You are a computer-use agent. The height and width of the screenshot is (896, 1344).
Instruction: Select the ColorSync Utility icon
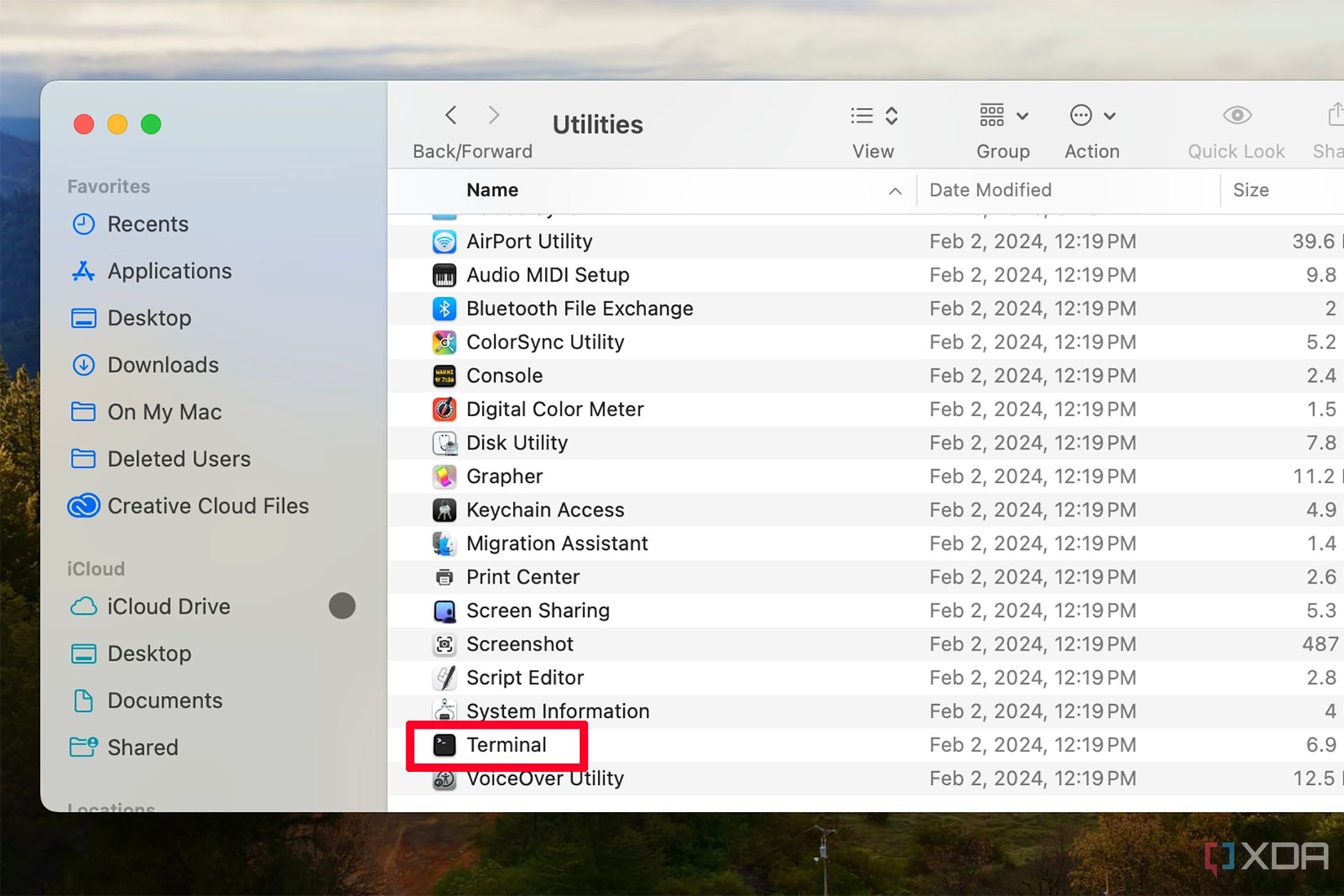[x=444, y=342]
